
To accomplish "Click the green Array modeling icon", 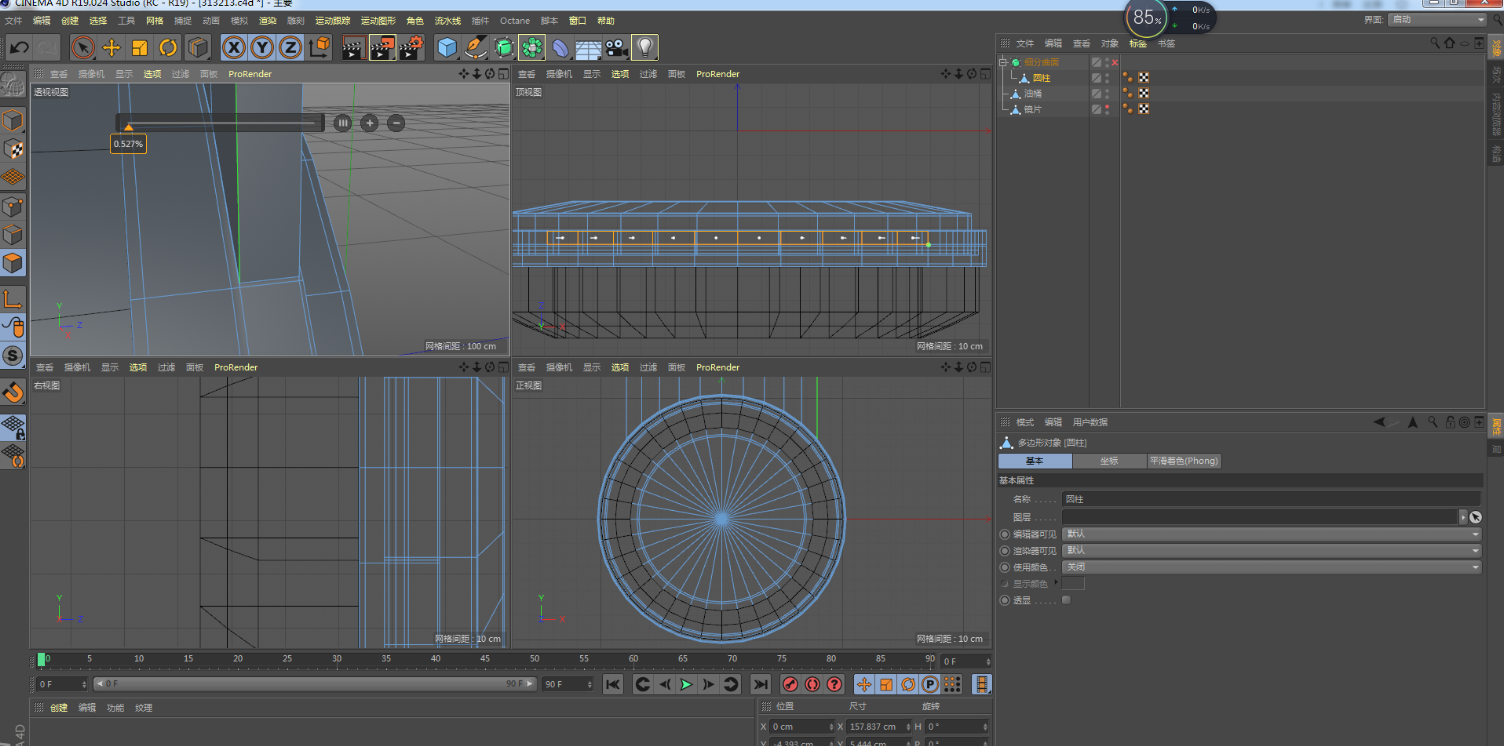I will tap(532, 47).
